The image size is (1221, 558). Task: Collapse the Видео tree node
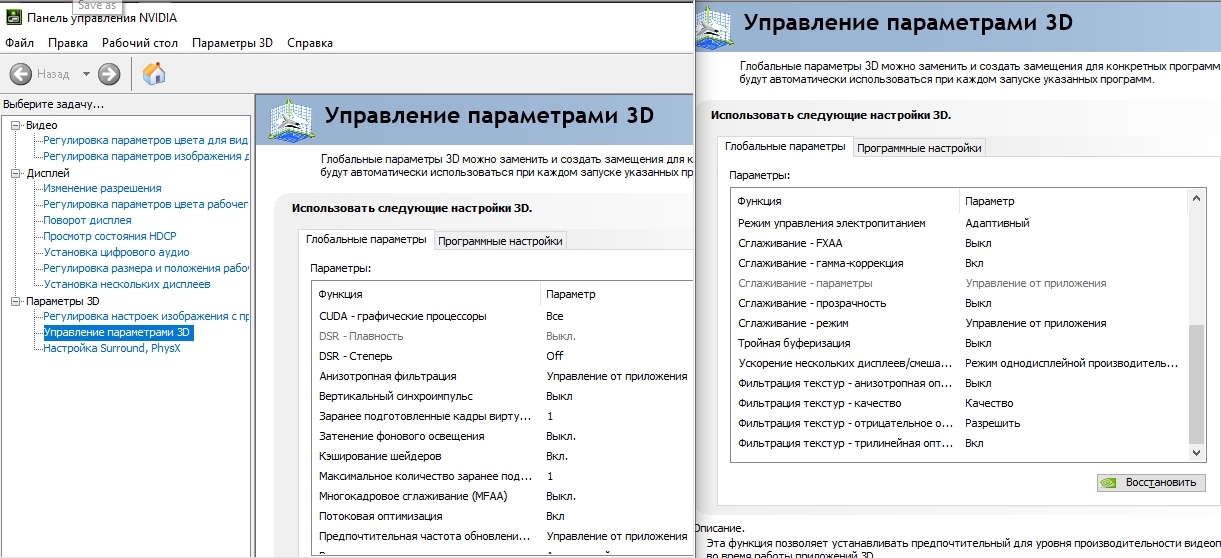point(16,125)
